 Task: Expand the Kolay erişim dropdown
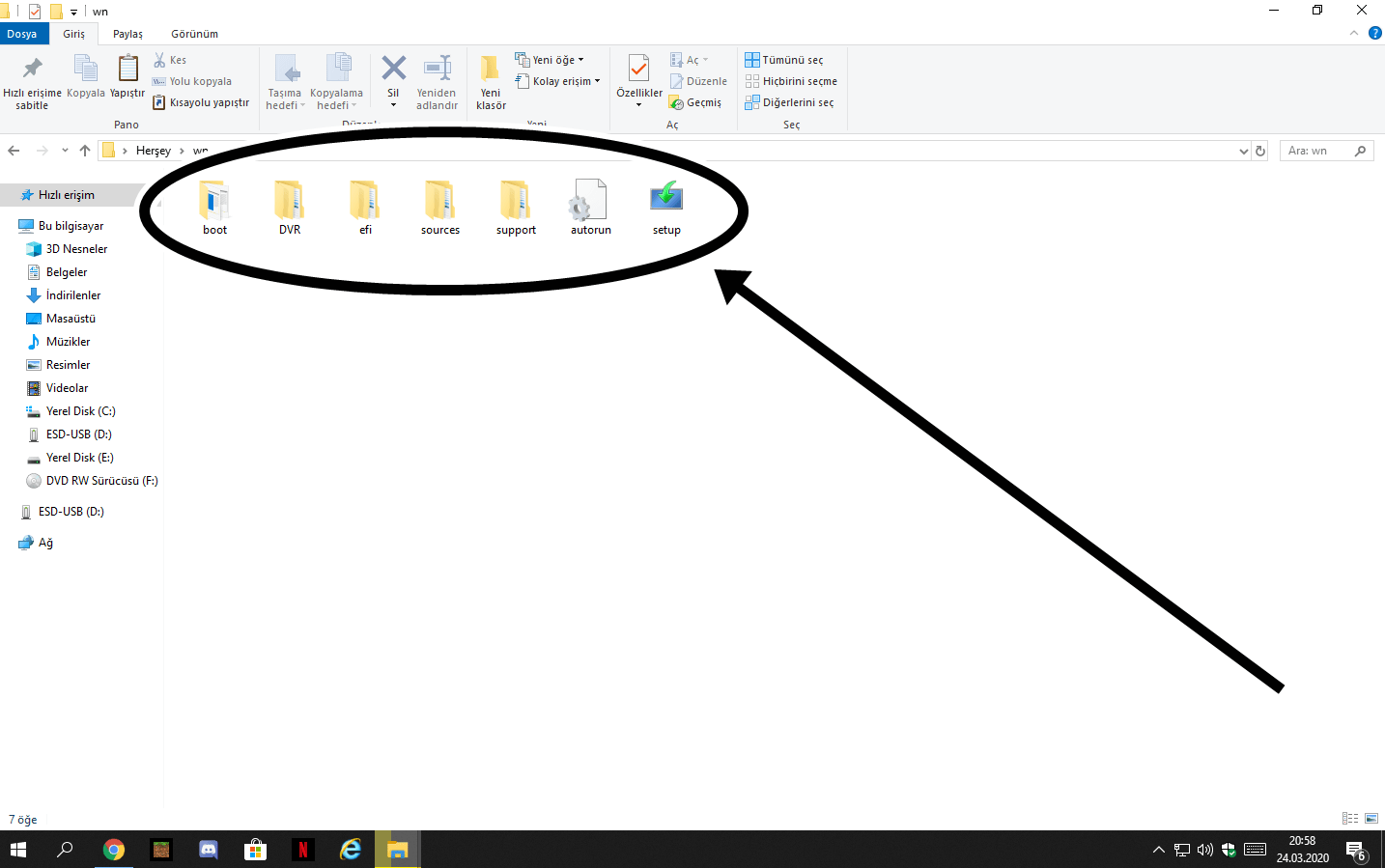(x=595, y=81)
